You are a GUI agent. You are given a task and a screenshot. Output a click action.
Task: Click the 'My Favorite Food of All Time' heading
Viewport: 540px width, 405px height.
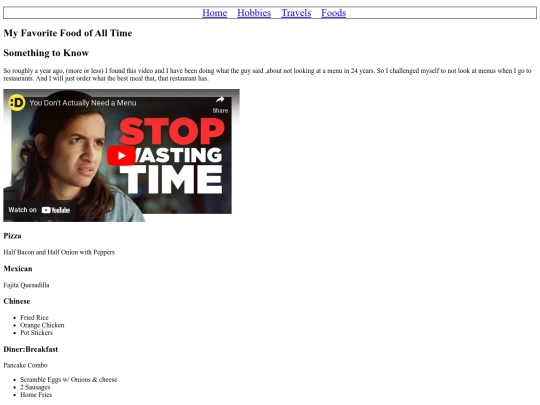(x=68, y=33)
